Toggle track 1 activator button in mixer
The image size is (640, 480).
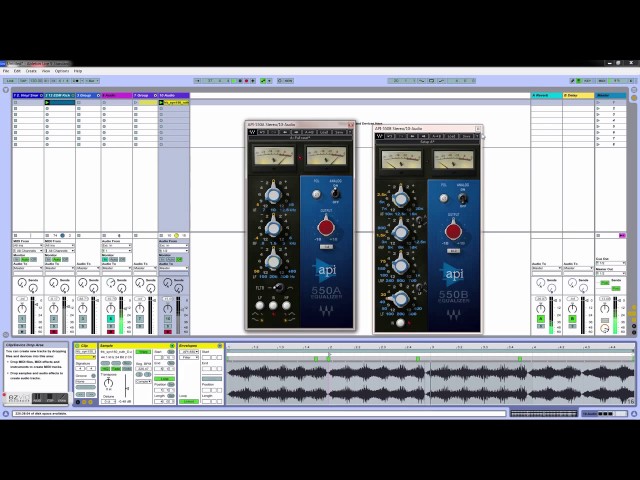click(22, 319)
